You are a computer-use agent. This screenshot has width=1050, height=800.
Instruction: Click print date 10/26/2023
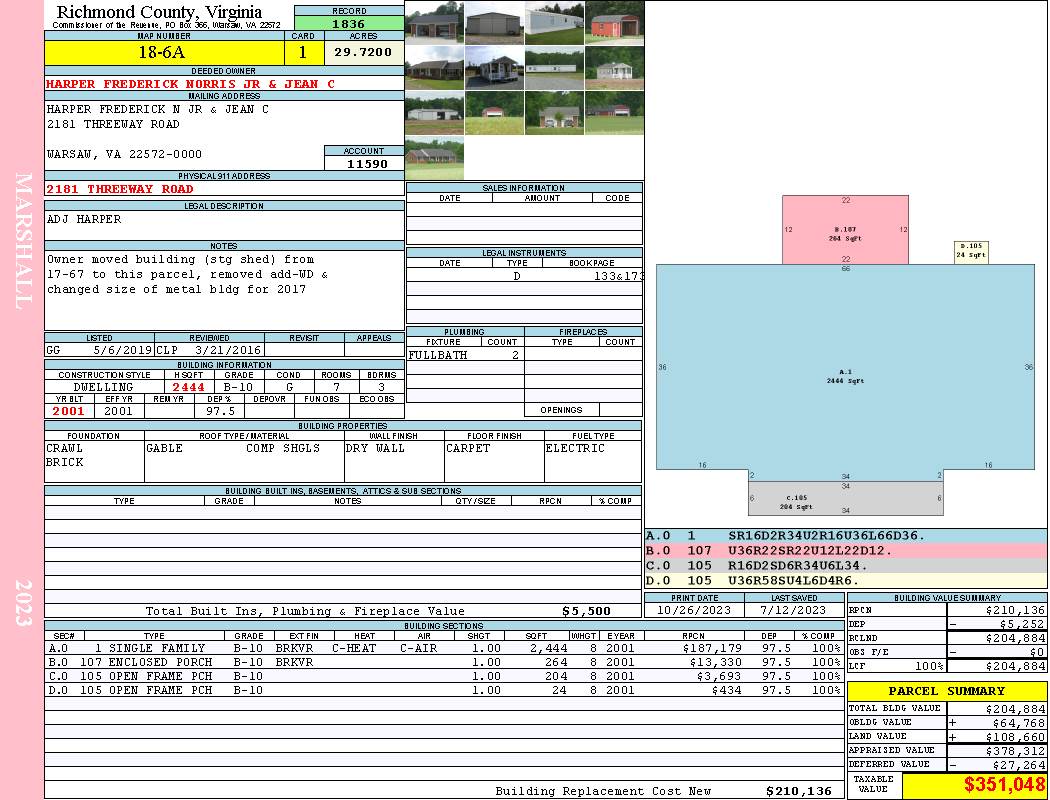pos(694,611)
